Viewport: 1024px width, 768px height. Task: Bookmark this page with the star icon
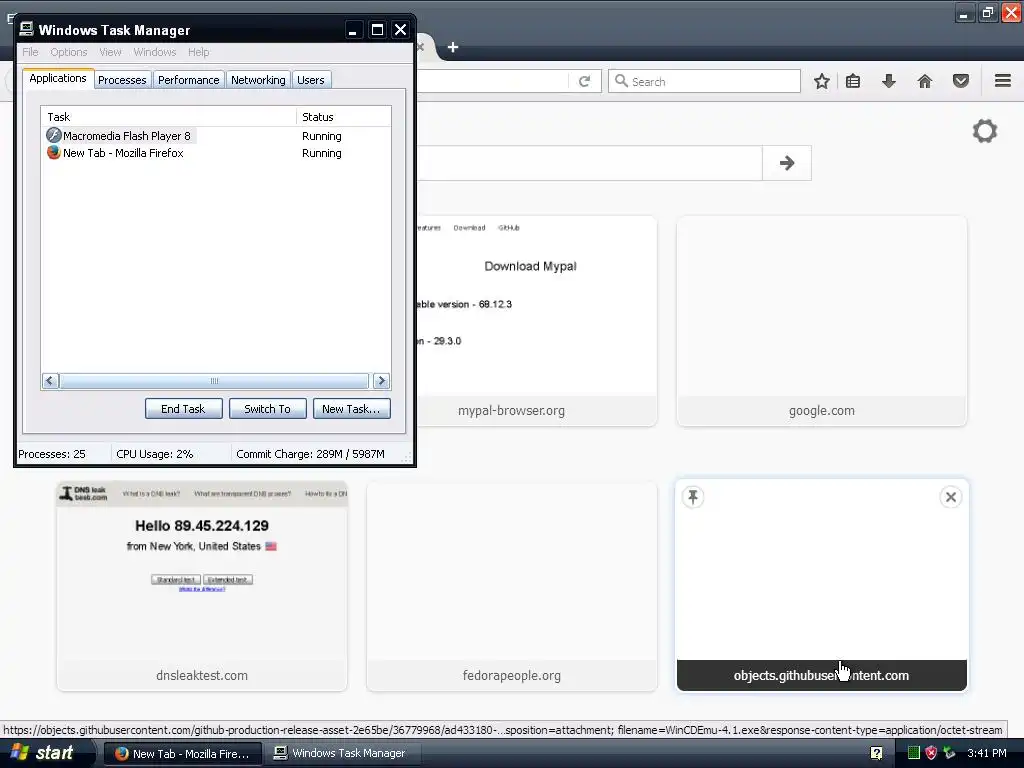tap(822, 81)
